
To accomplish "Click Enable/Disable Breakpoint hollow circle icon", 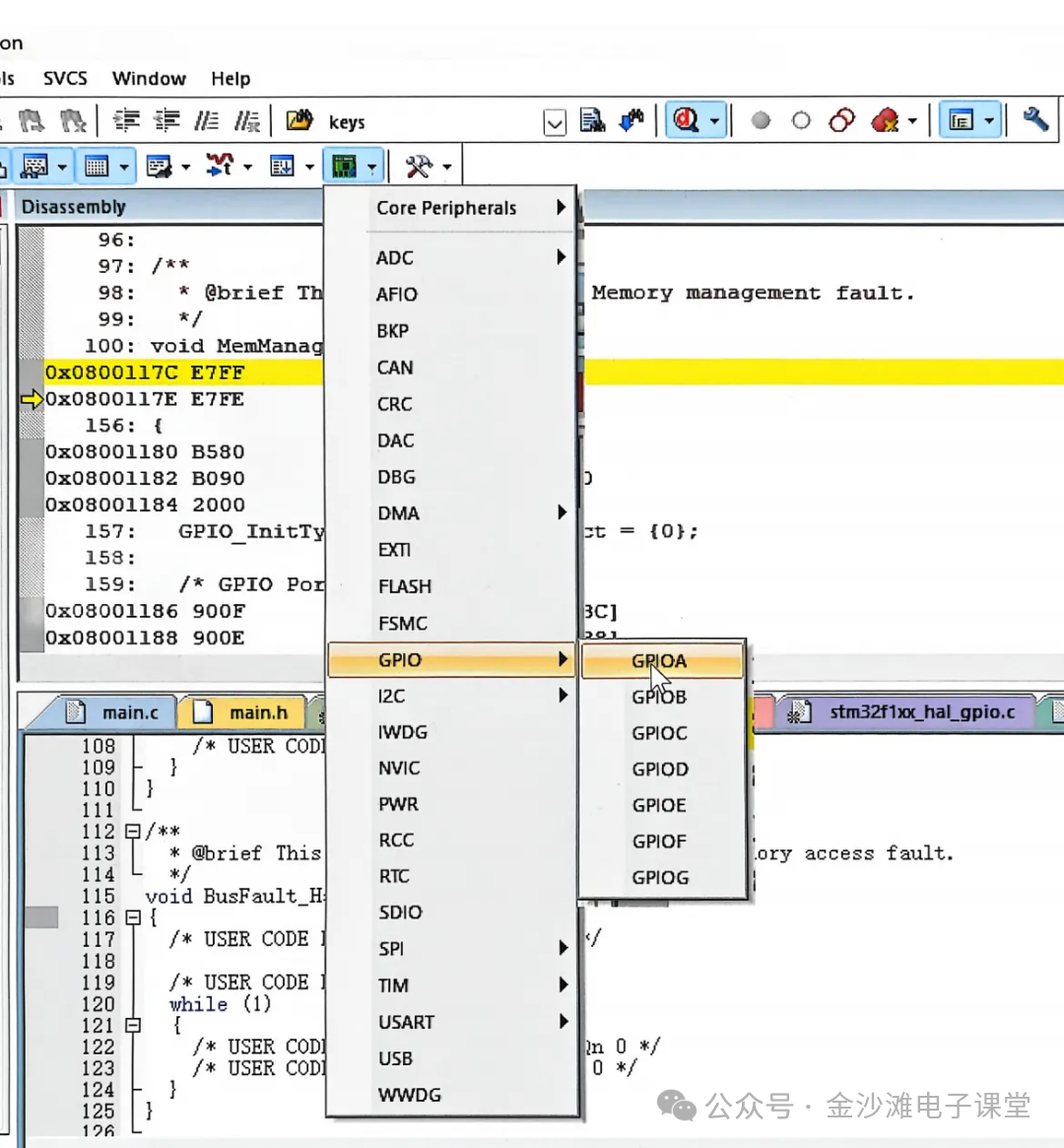I will [801, 120].
